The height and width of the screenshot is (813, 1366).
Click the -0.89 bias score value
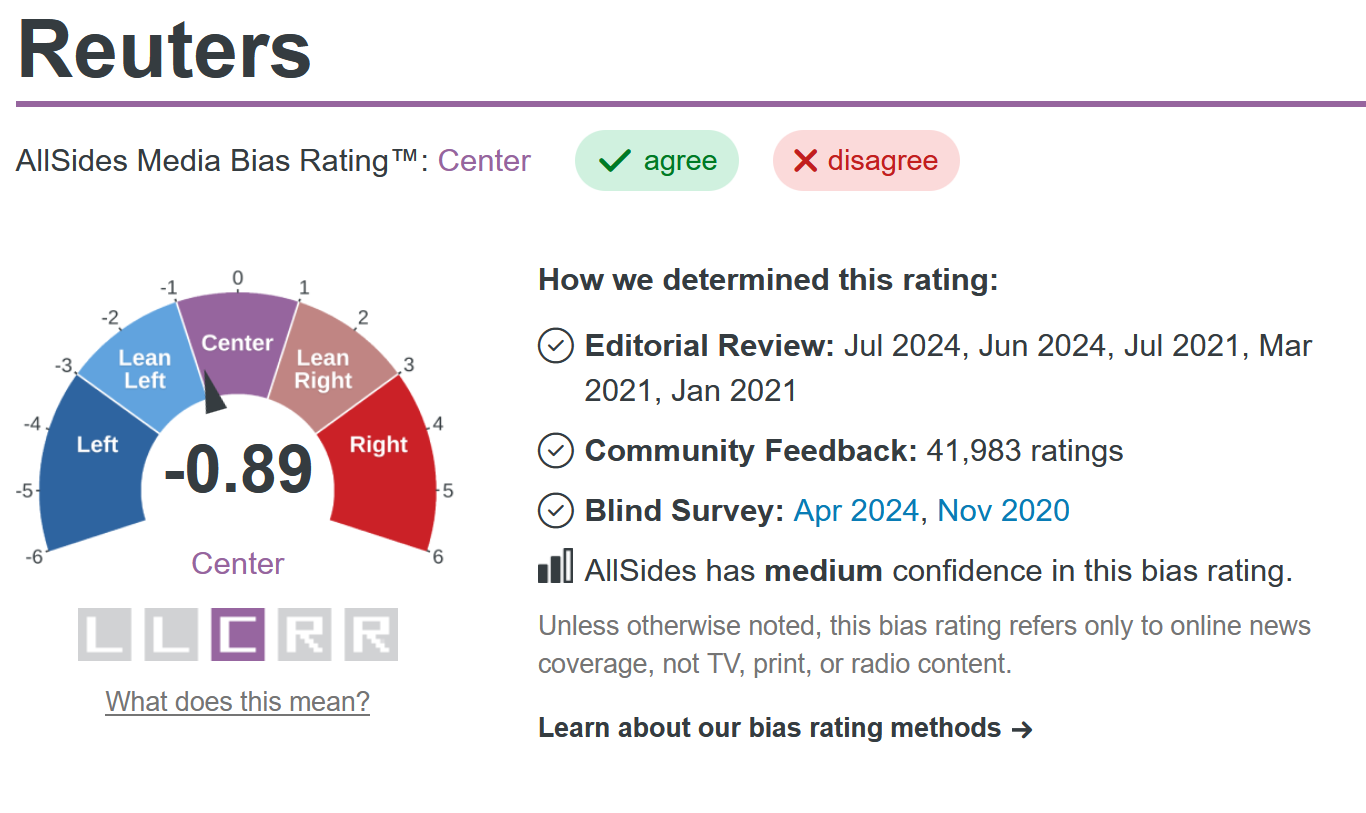[238, 471]
